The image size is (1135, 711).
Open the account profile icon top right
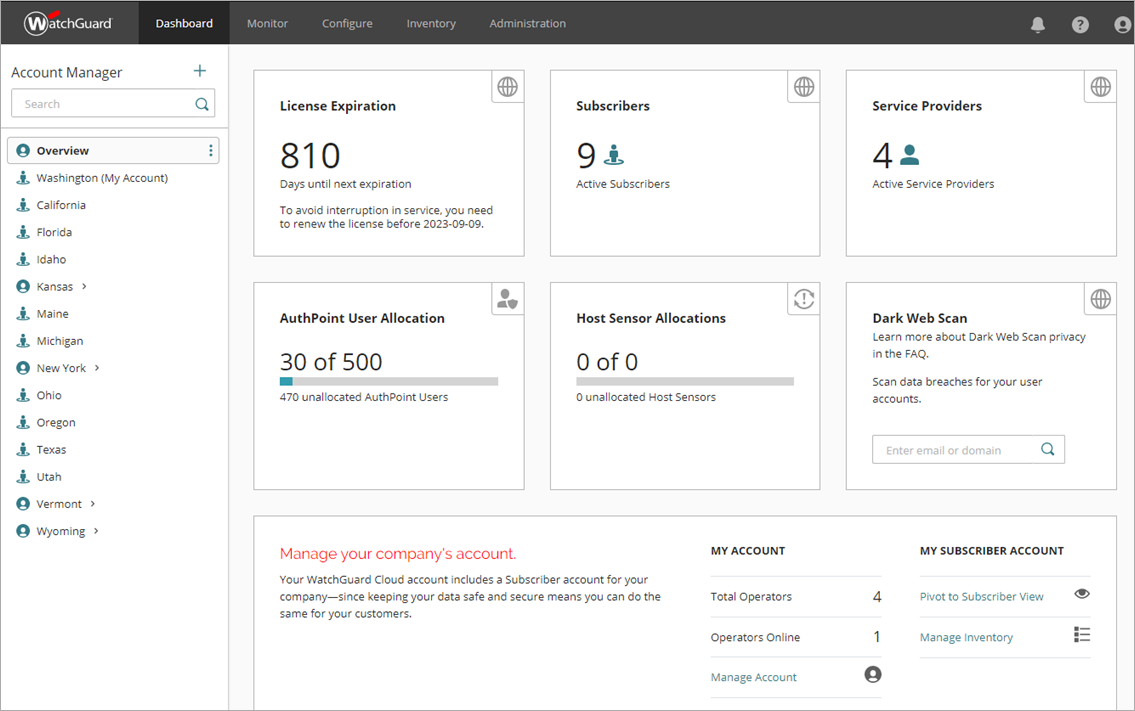[x=1121, y=24]
